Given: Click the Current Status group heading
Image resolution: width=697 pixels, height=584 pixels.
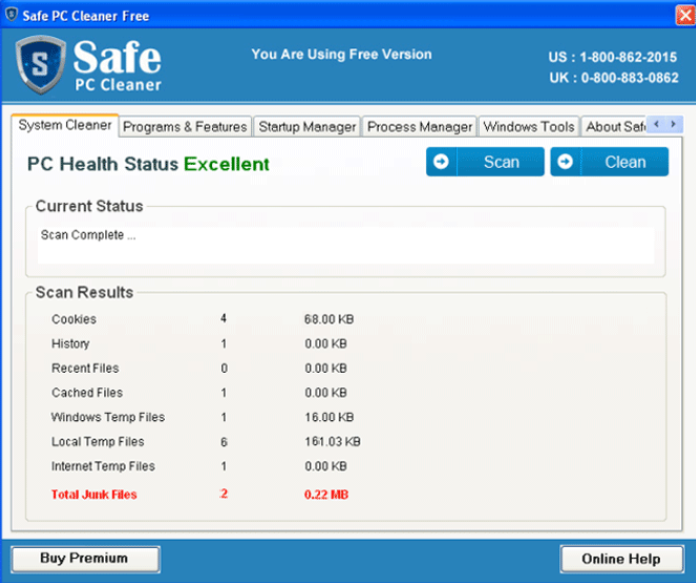Looking at the screenshot, I should point(89,206).
